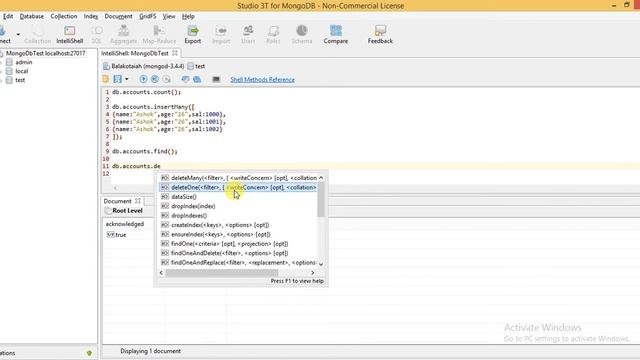Click the dark console icon in the shell toolbar
This screenshot has width=640, height=360.
pyautogui.click(x=216, y=79)
